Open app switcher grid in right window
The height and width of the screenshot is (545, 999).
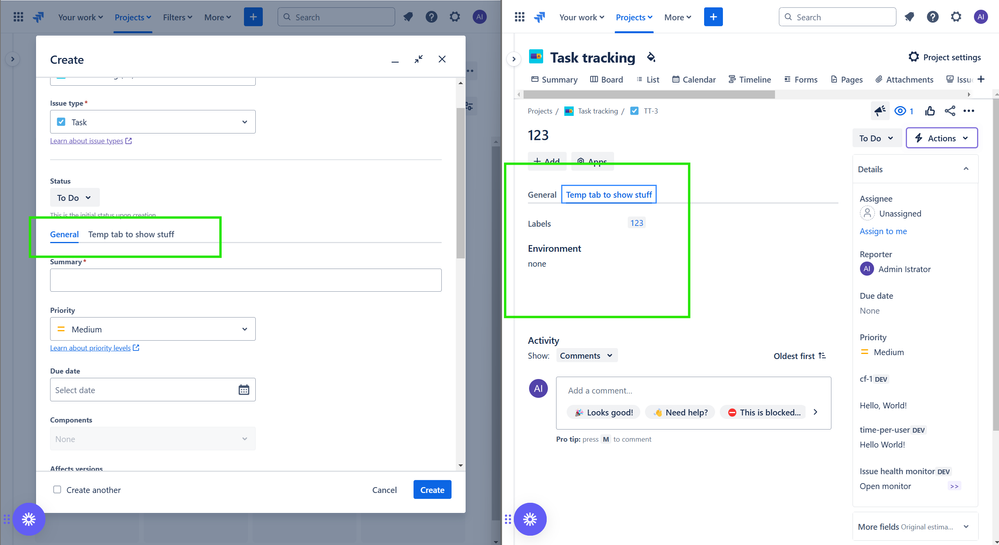coord(519,17)
